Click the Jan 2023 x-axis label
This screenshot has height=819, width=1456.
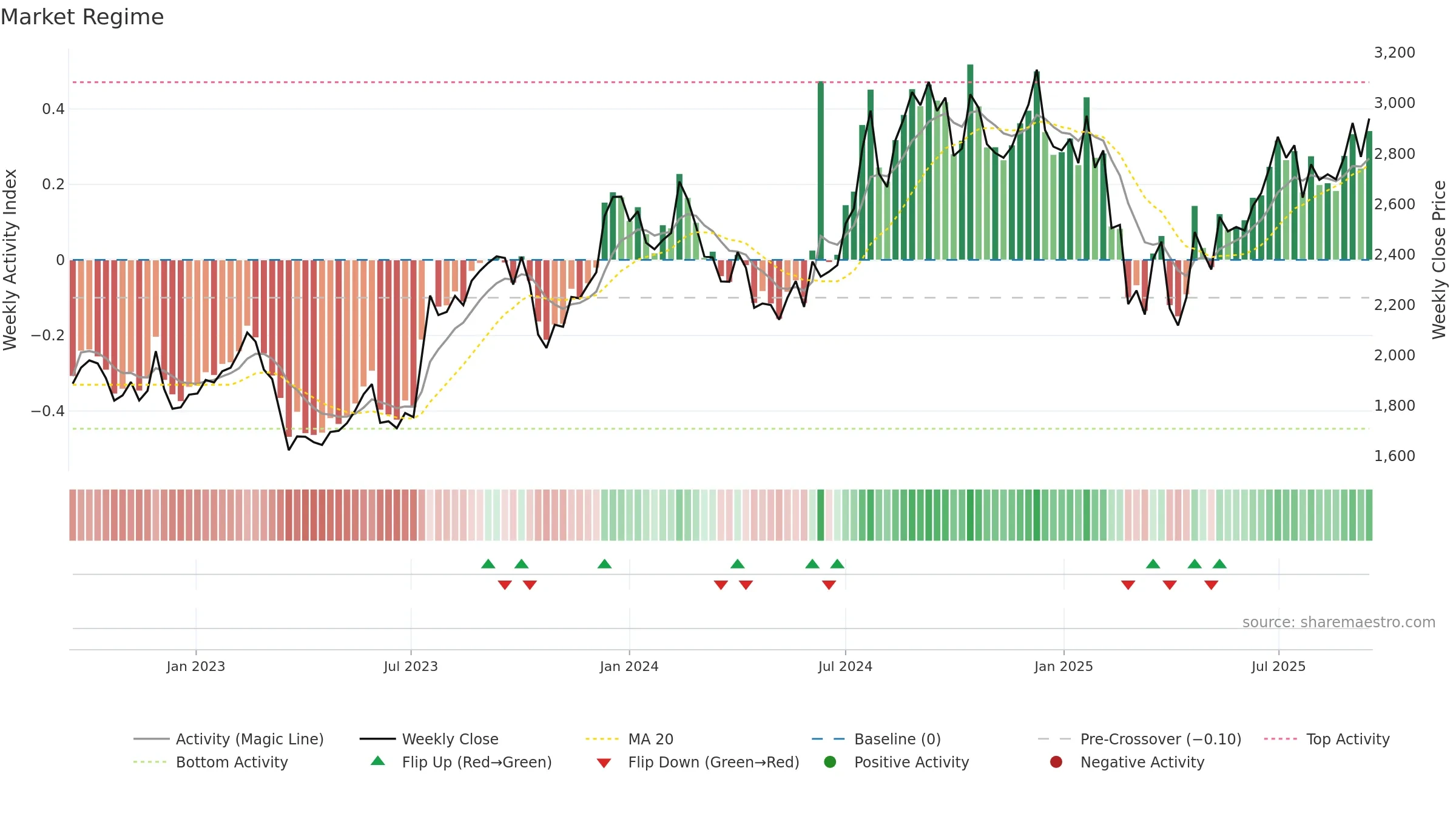pyautogui.click(x=196, y=666)
